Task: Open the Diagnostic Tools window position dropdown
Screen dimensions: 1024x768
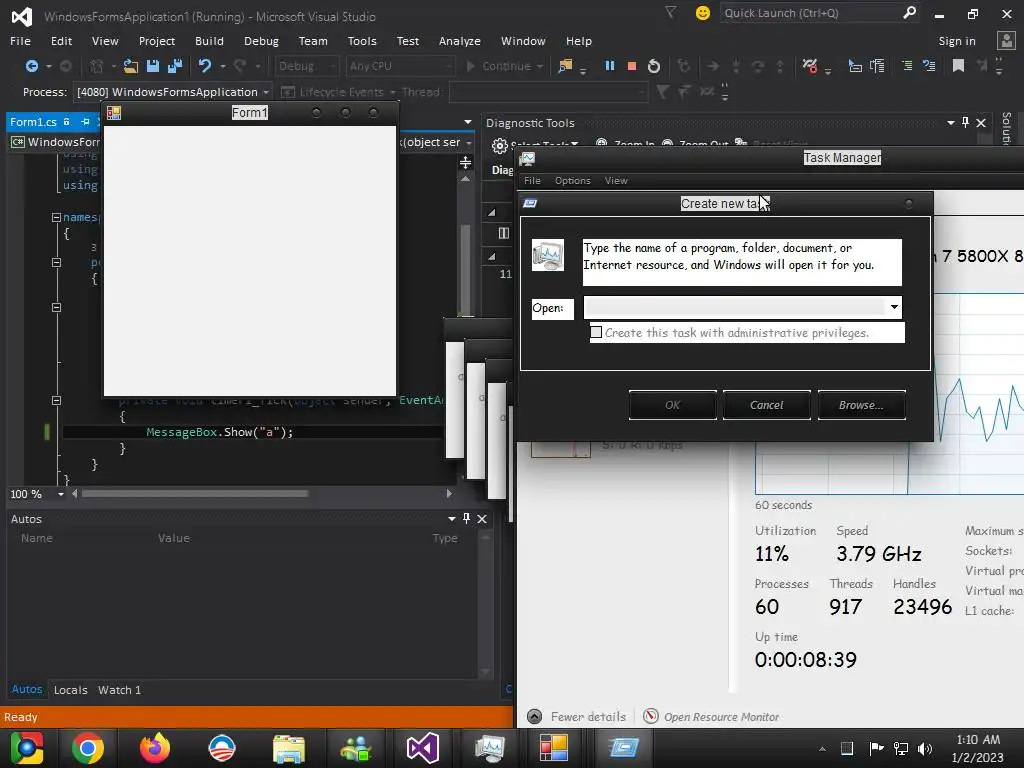Action: (950, 122)
